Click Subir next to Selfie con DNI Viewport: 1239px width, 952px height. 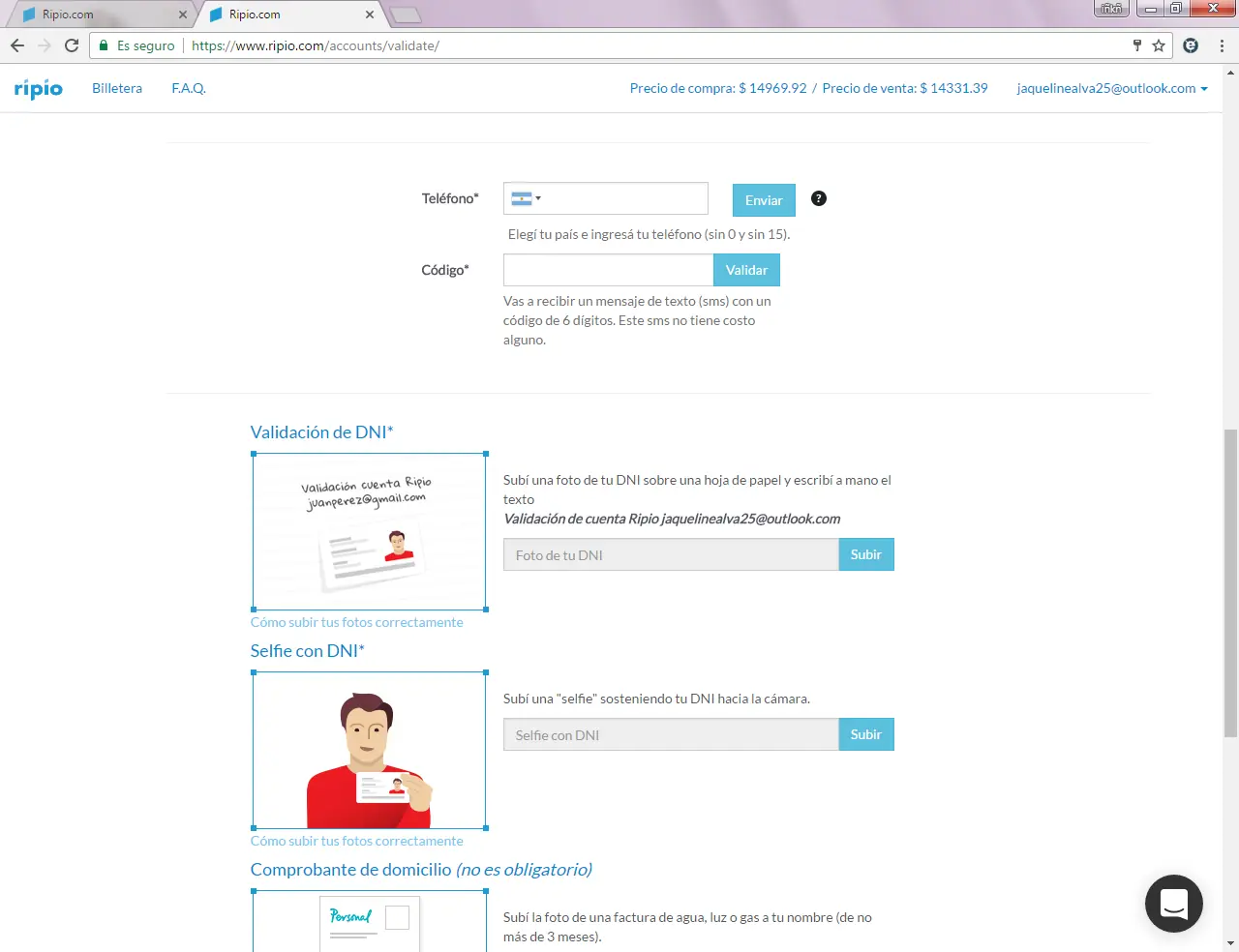click(x=866, y=734)
